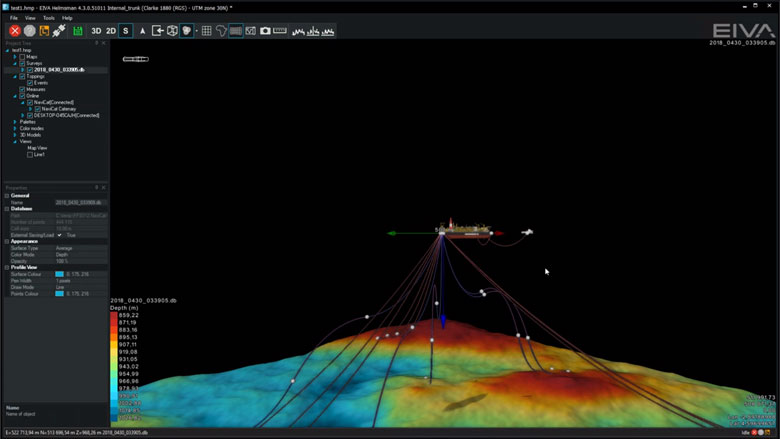This screenshot has width=780, height=439.
Task: Click the Name property value field
Action: (80, 202)
